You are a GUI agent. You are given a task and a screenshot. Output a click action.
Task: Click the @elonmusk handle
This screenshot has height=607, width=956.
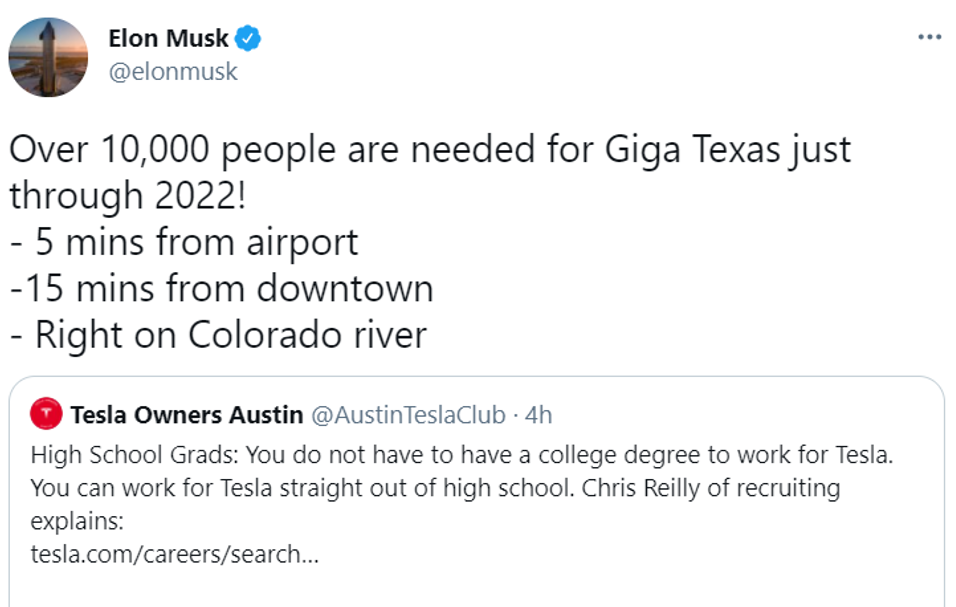172,72
